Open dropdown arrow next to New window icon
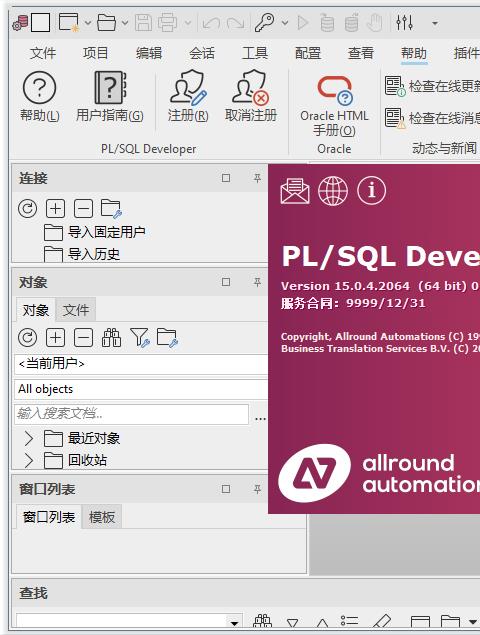The image size is (480, 635). coord(88,23)
